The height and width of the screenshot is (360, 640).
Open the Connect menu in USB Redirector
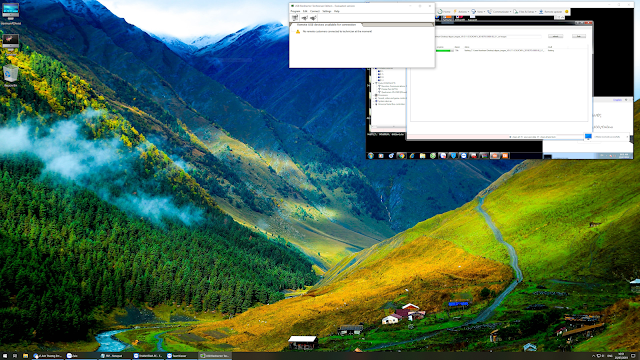pos(315,11)
